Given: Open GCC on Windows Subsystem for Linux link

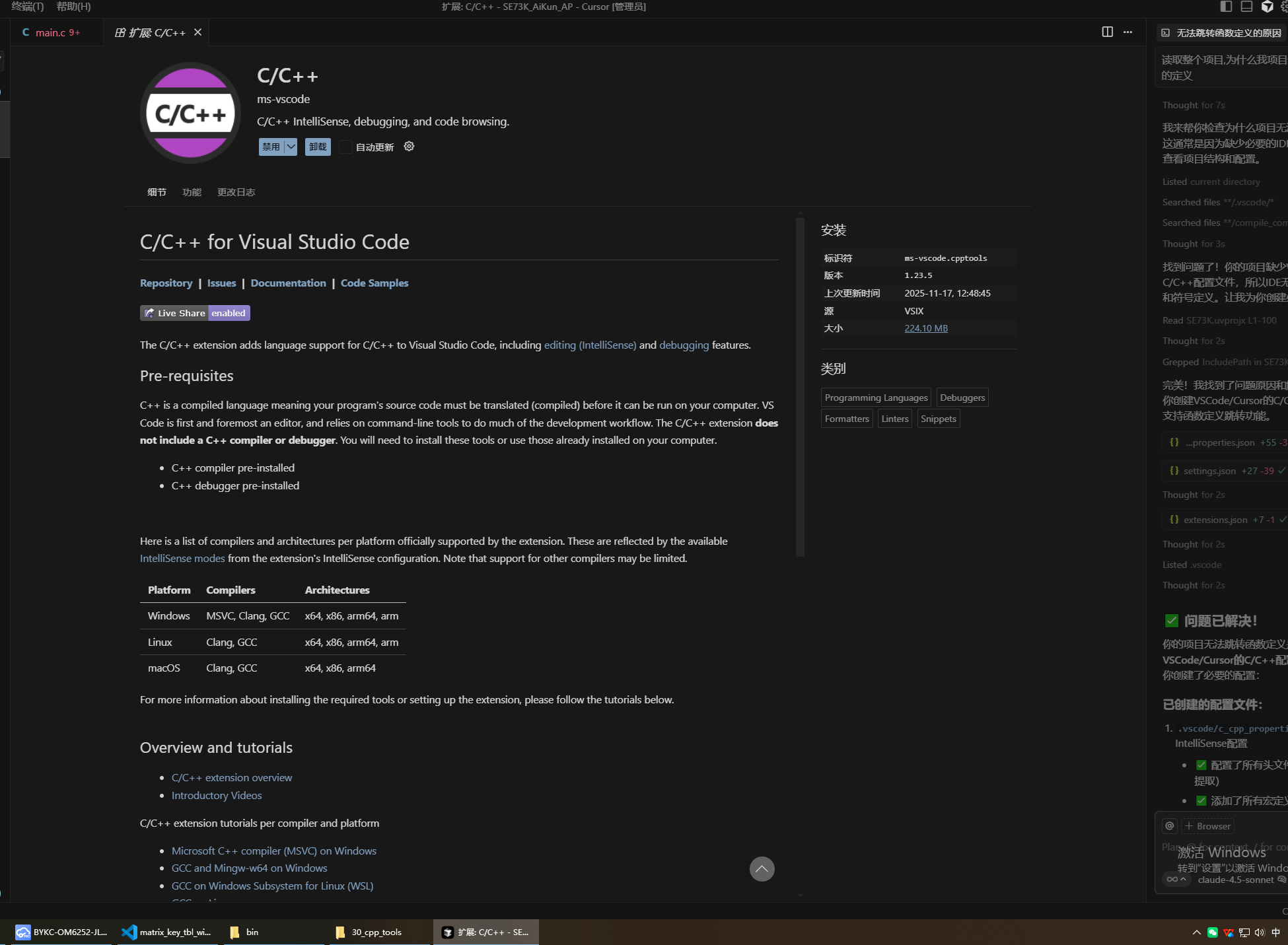Looking at the screenshot, I should (273, 886).
